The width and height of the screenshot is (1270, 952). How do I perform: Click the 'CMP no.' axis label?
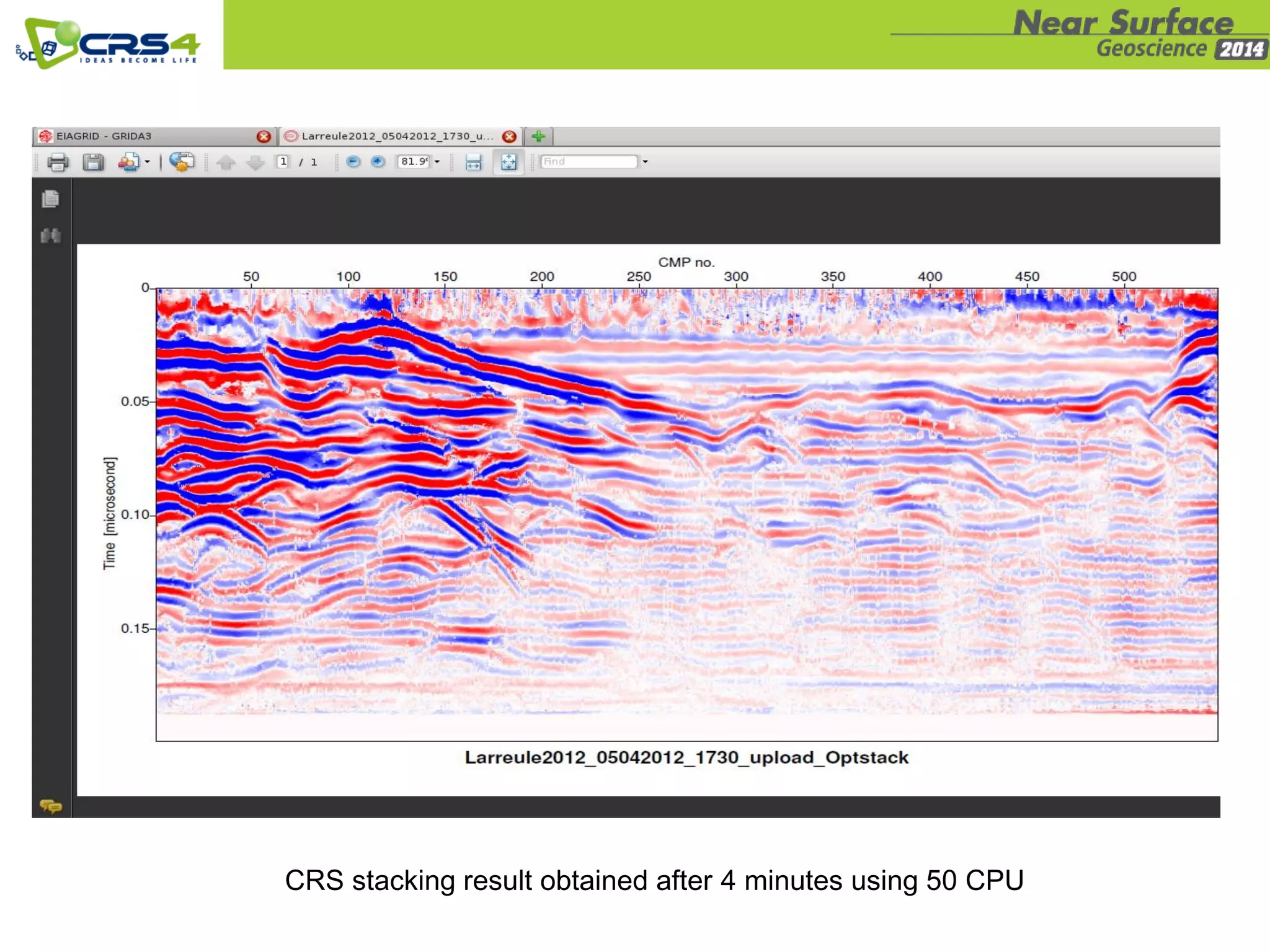click(686, 262)
